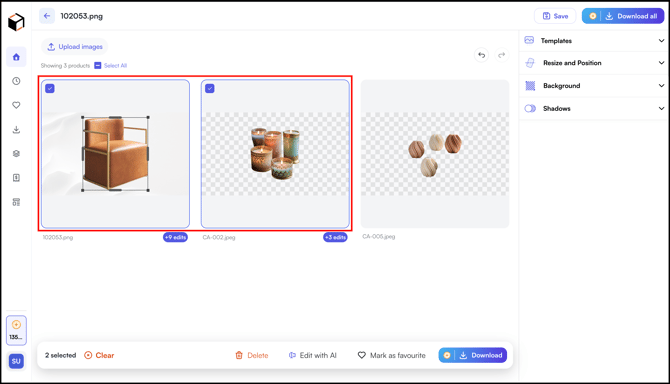Open the favourites heart icon in sidebar
670x384 pixels.
16,105
